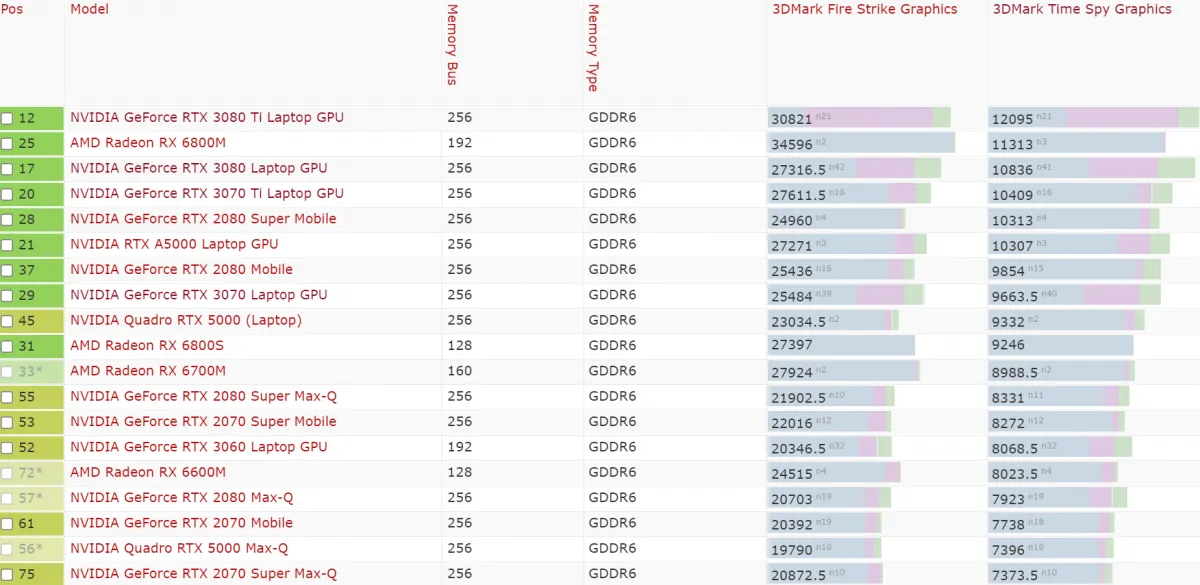Click Time Spy score 10836
This screenshot has width=1200, height=585.
point(1013,169)
